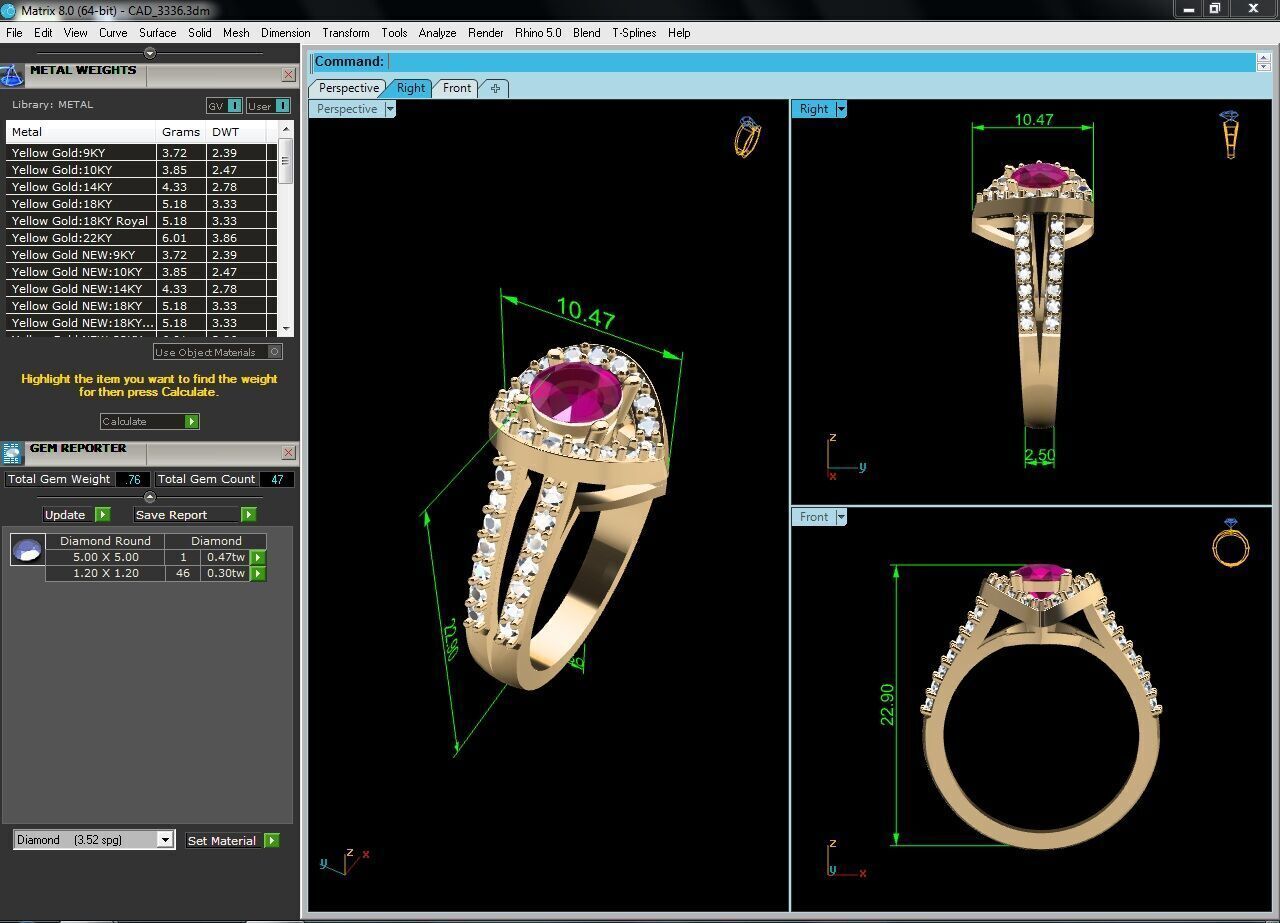1280x923 pixels.
Task: Switch to the Right viewport tab
Action: [x=410, y=88]
